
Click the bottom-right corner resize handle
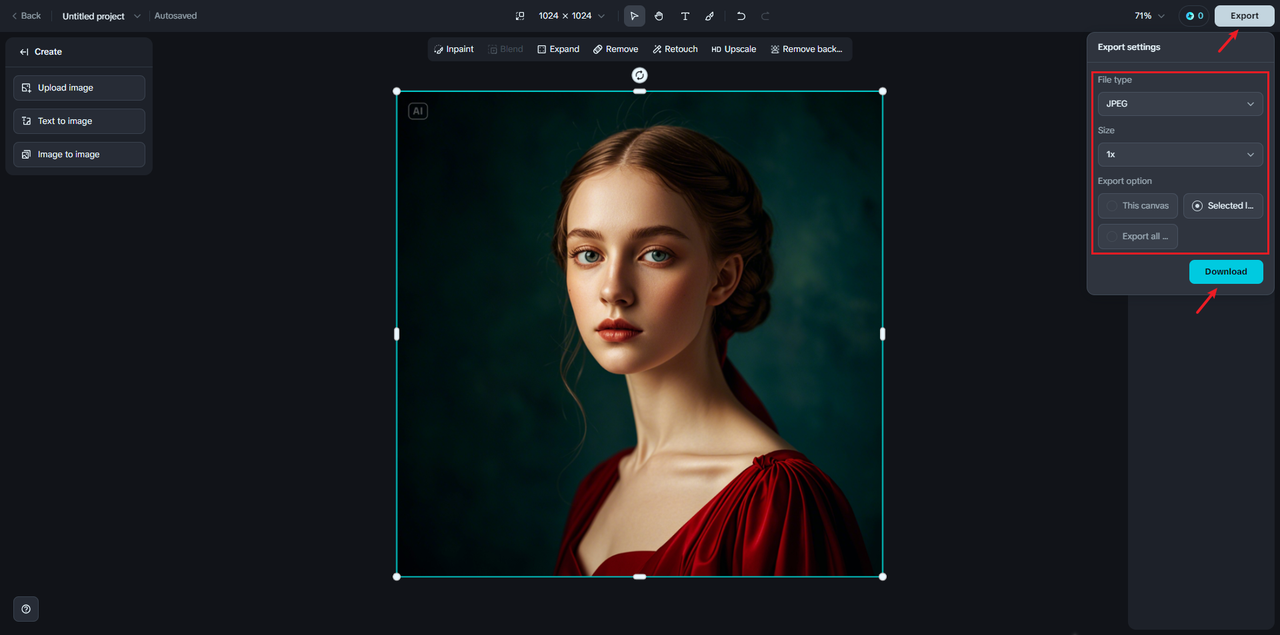tap(882, 576)
